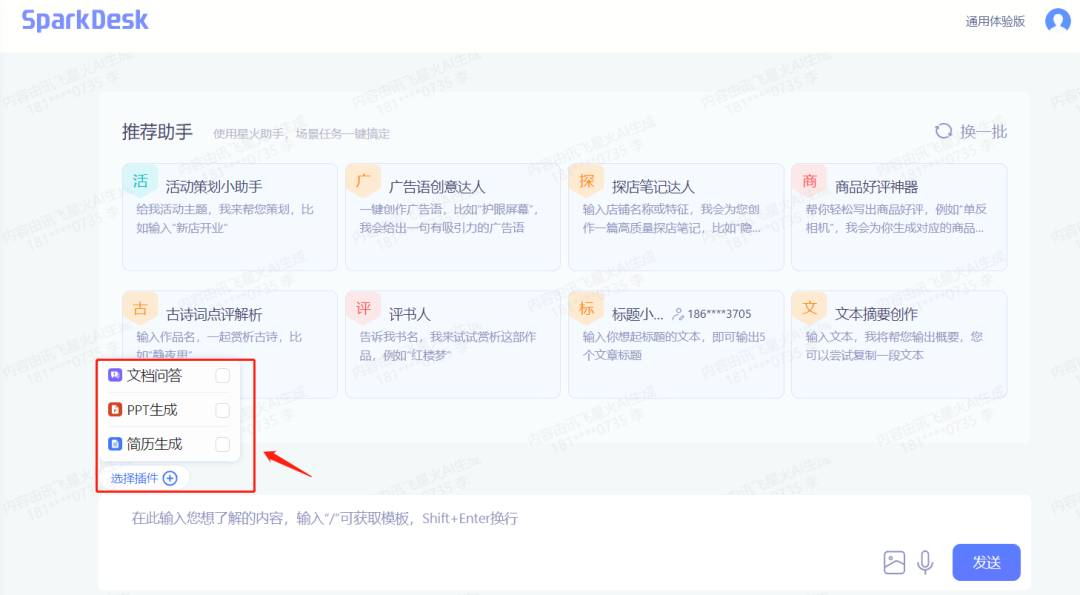Click the 评 badge of 评书人

pyautogui.click(x=363, y=309)
